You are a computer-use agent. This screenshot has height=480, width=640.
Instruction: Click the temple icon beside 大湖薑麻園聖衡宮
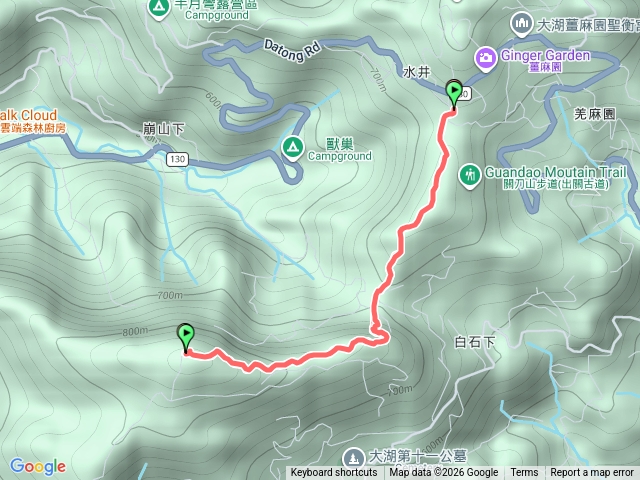pyautogui.click(x=521, y=24)
